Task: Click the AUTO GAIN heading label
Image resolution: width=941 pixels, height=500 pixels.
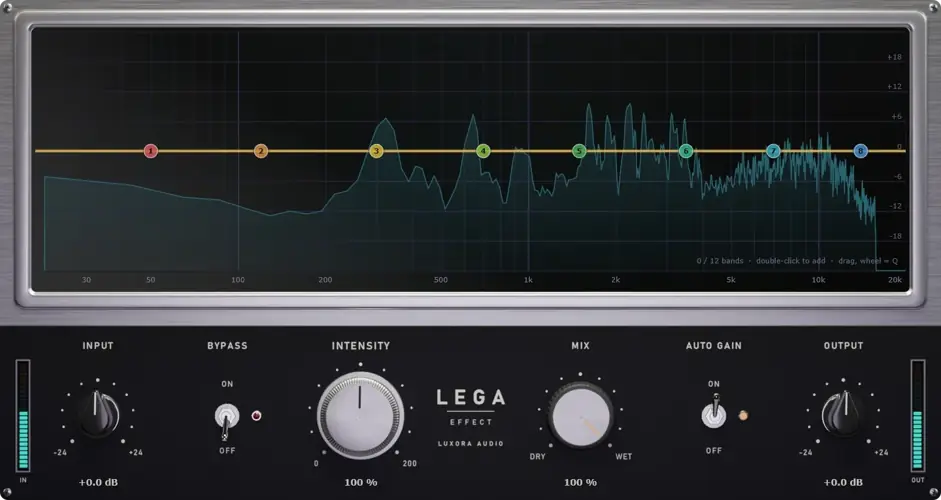Action: [714, 346]
